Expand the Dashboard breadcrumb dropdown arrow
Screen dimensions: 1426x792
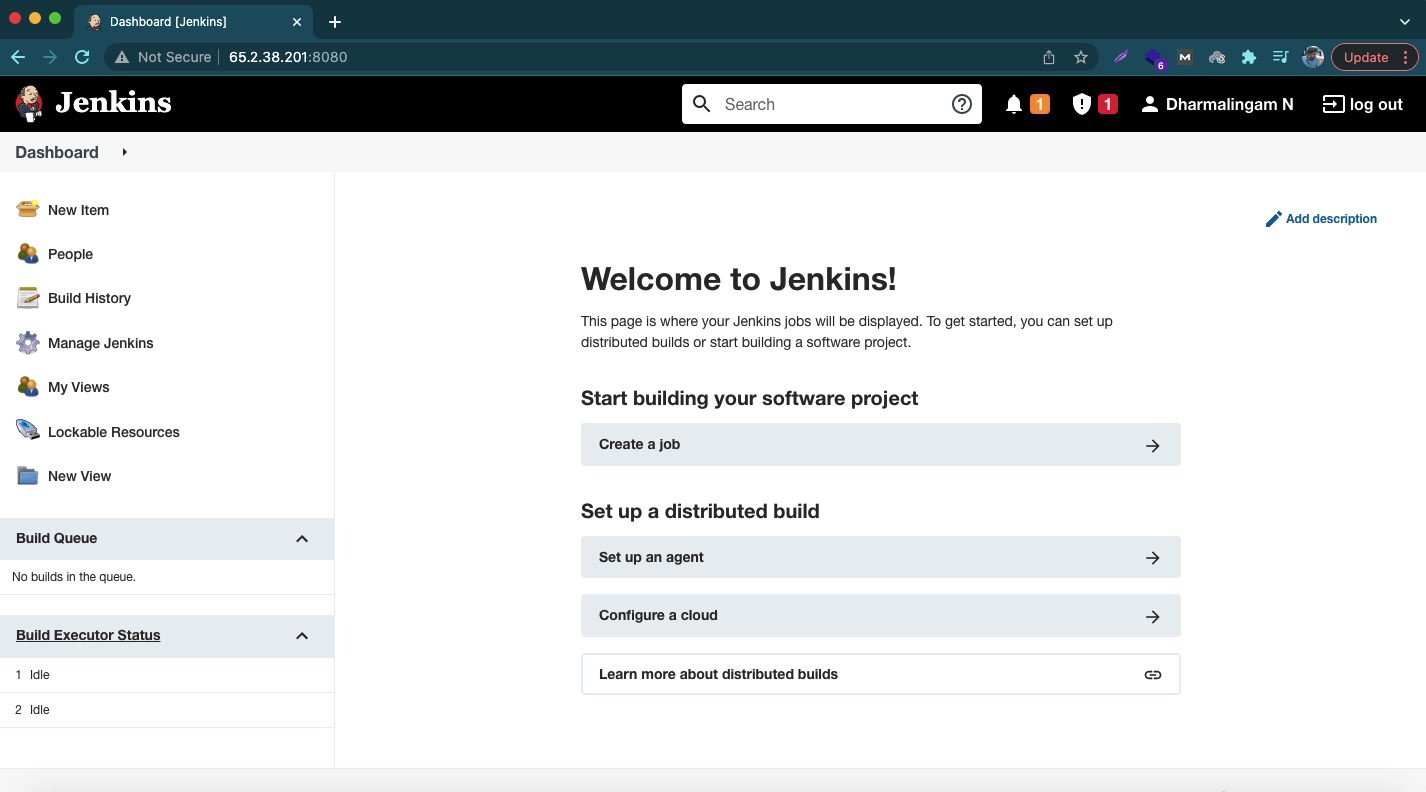point(125,152)
